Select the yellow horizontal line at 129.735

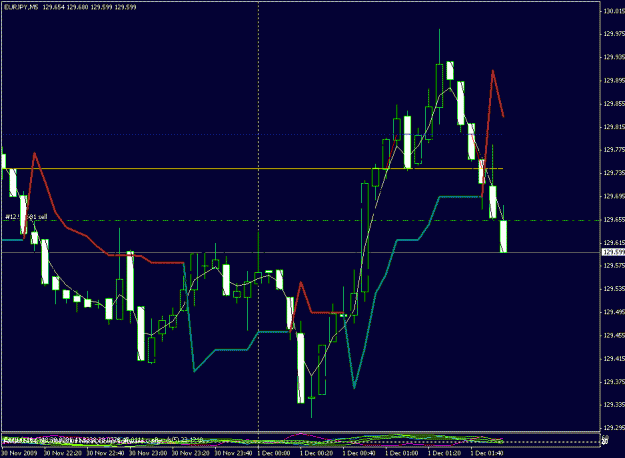coord(252,169)
